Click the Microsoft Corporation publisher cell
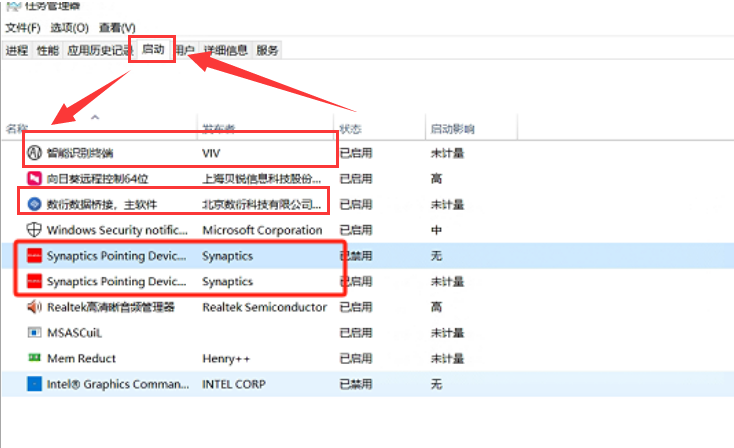This screenshot has height=448, width=734. pyautogui.click(x=262, y=230)
